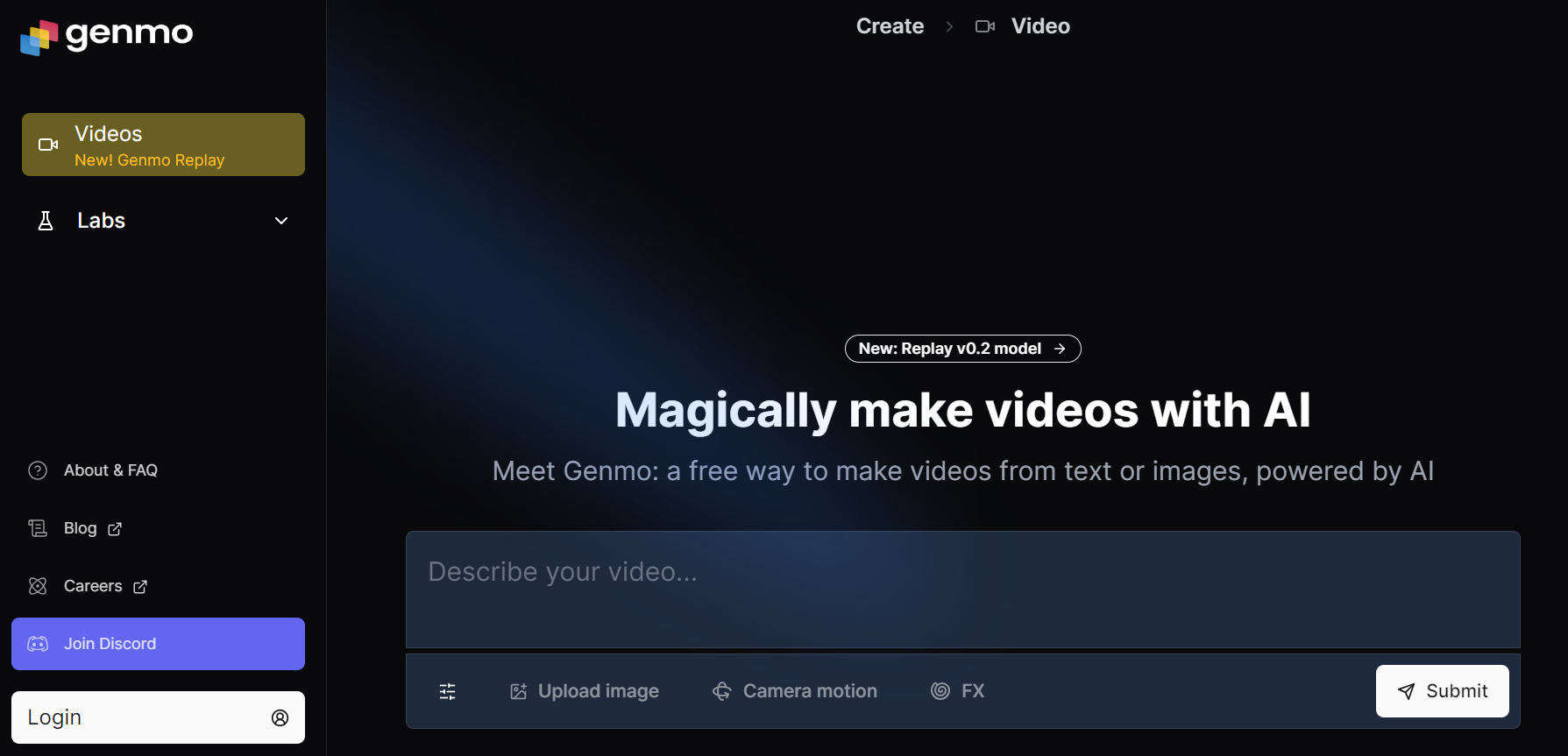Click the Create breadcrumb

point(890,26)
